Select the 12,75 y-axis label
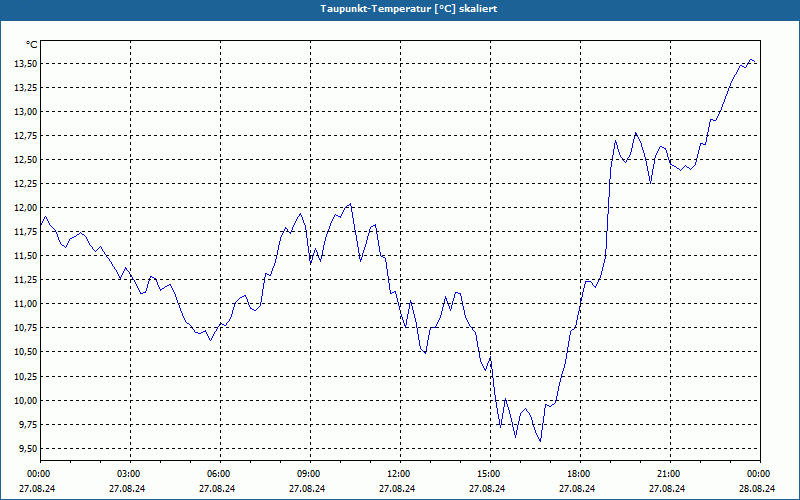Image resolution: width=800 pixels, height=500 pixels. 27,136
